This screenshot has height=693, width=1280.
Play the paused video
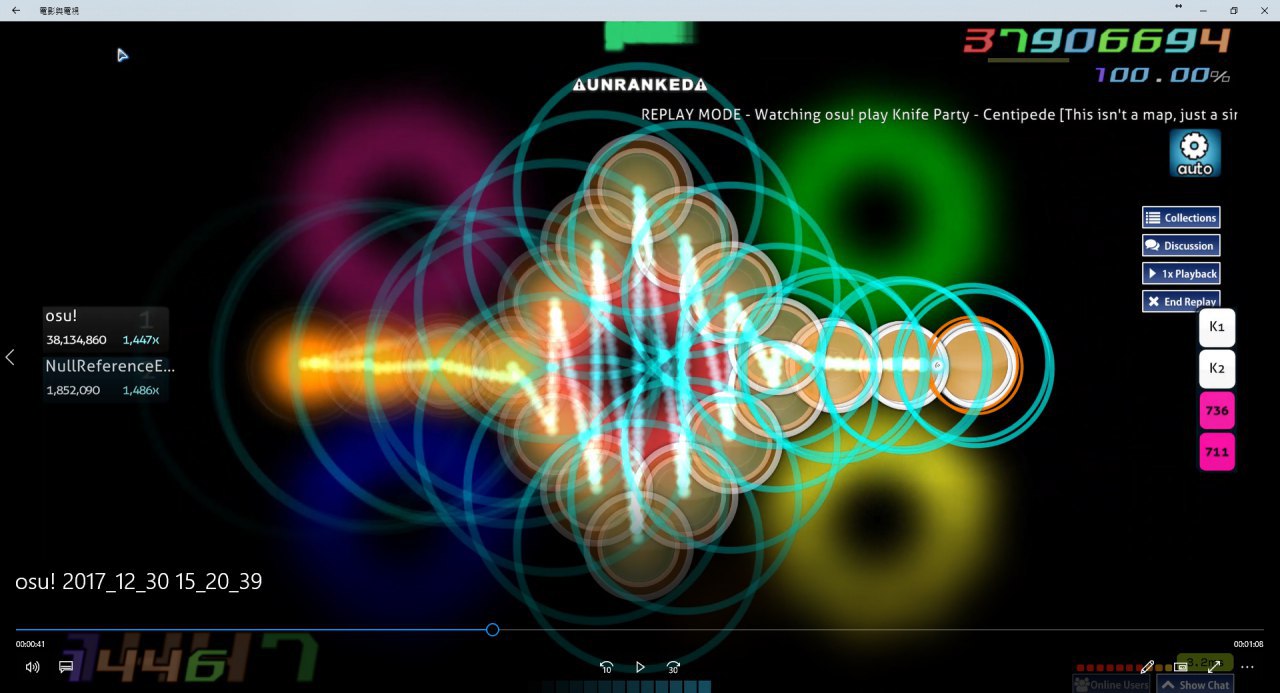(640, 667)
